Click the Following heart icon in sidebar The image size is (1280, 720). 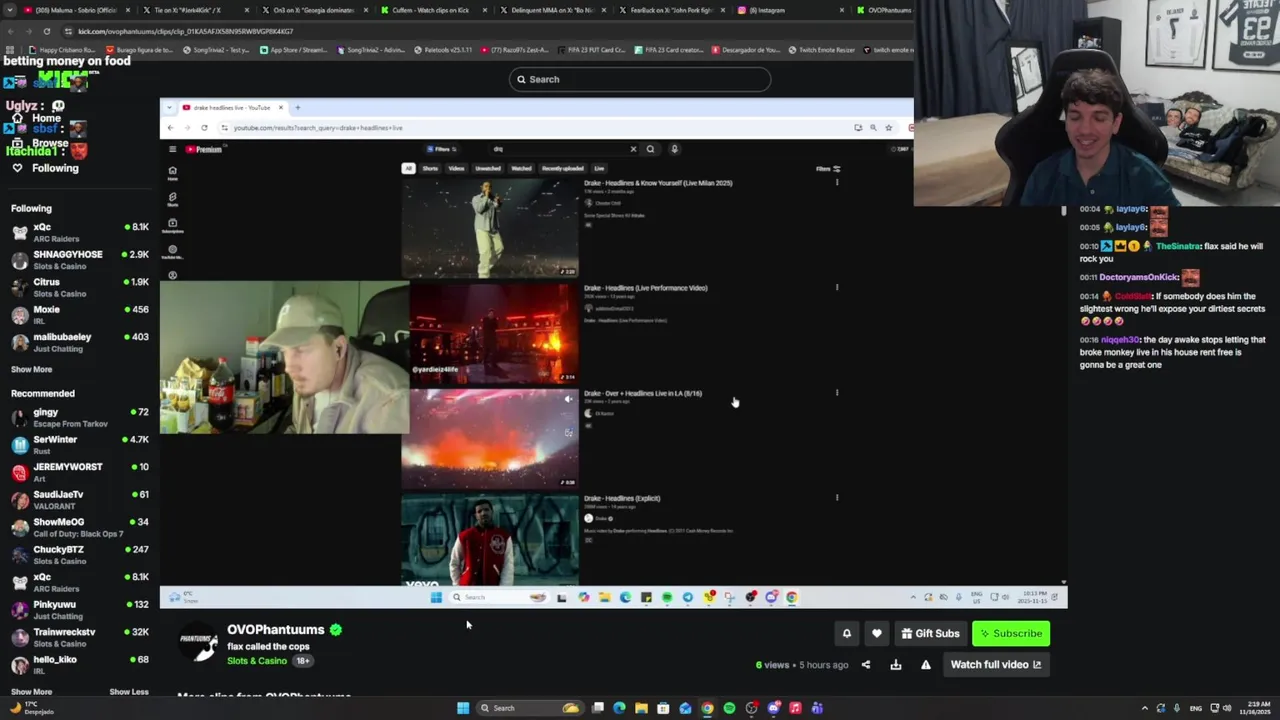(17, 168)
